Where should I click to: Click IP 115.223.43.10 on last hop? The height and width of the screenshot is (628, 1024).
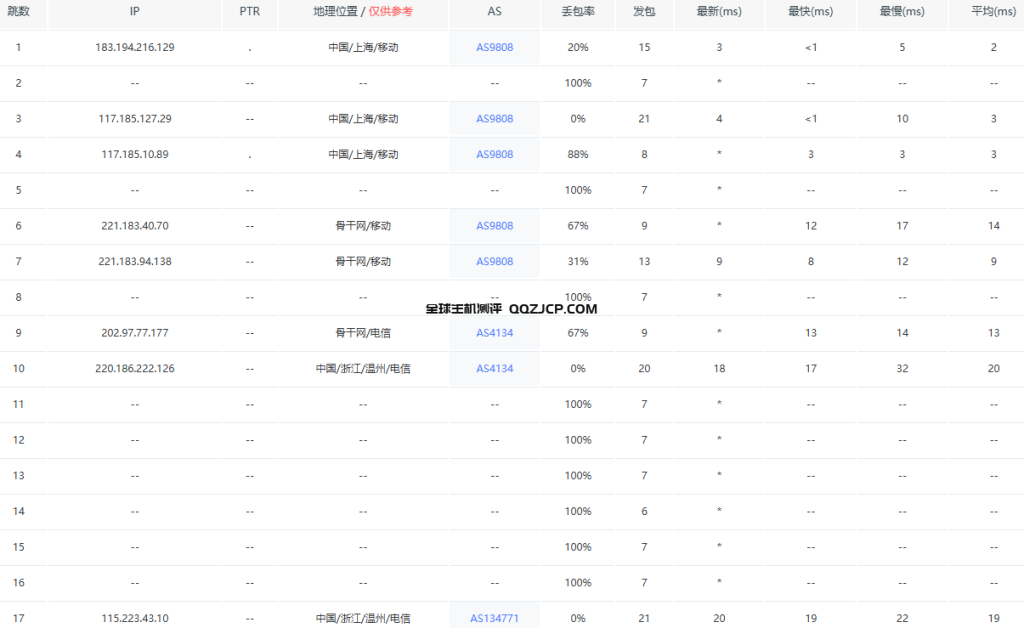[134, 618]
